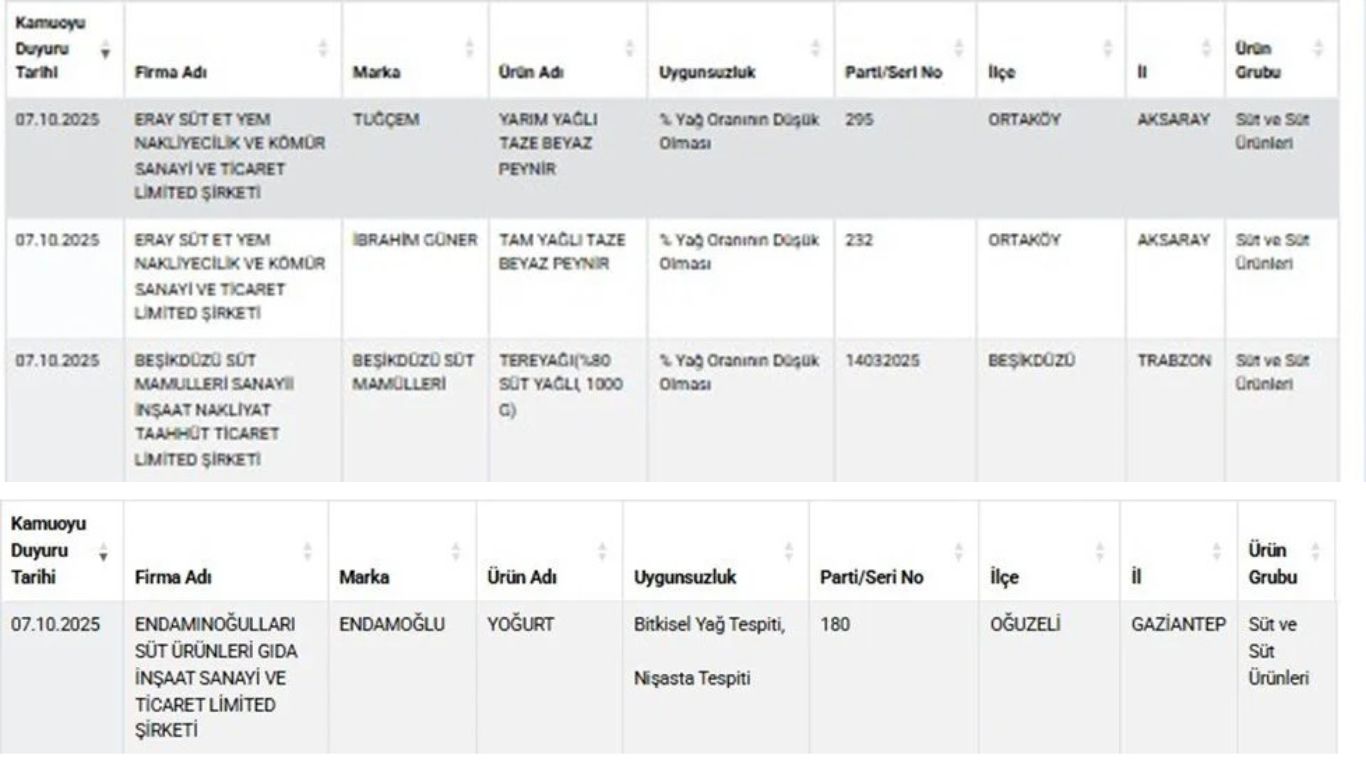Click the TUĞÇEM brand cell
Screen dimensions: 1366x768
coord(385,120)
